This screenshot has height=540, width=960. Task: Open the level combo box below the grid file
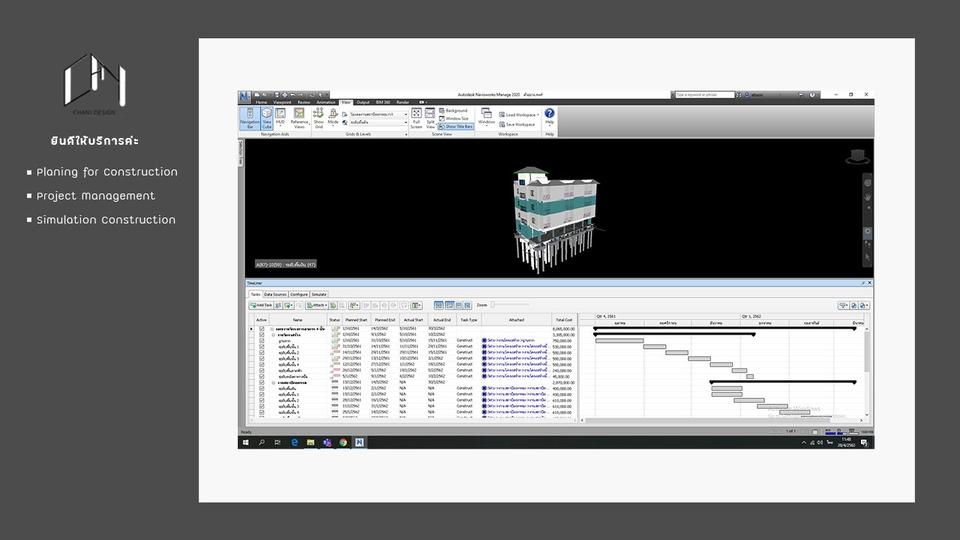click(378, 122)
